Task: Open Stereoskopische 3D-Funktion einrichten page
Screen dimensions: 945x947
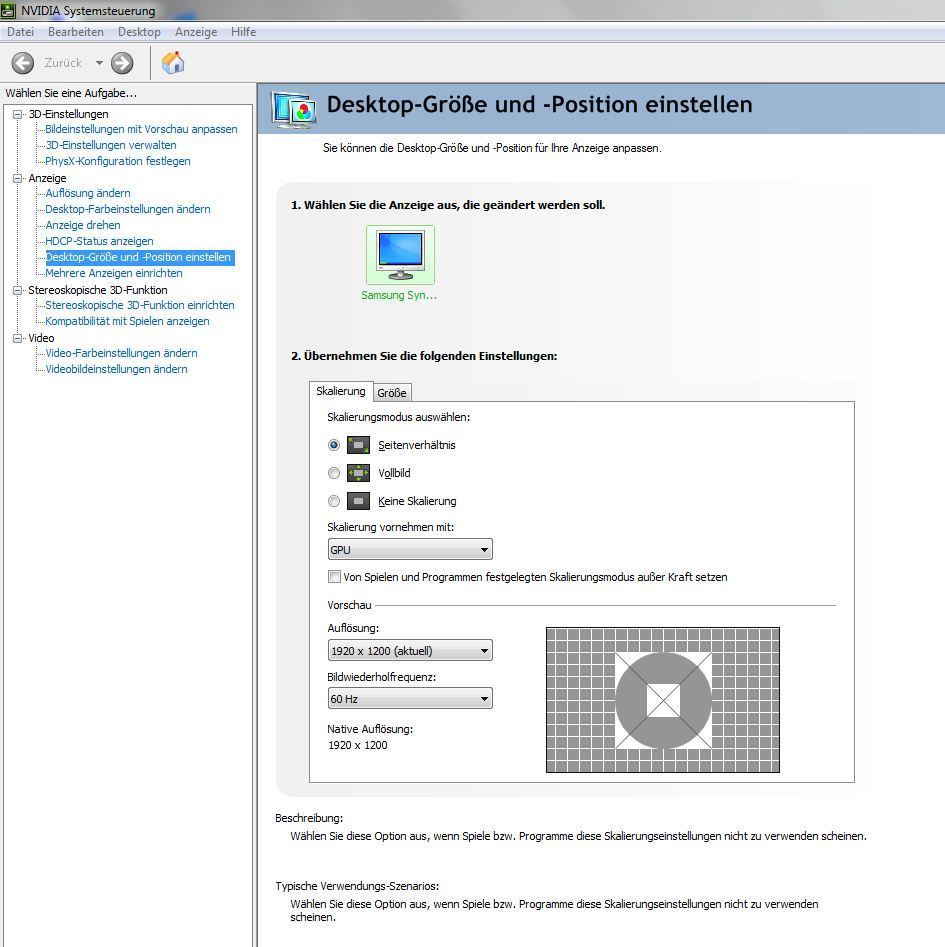Action: coord(140,305)
